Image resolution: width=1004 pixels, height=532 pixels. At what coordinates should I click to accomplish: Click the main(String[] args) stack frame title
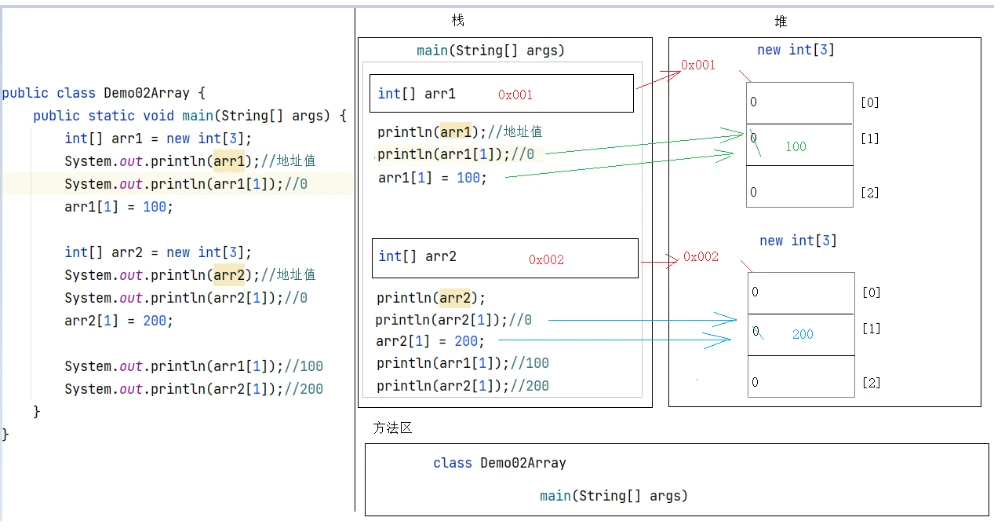tap(490, 51)
